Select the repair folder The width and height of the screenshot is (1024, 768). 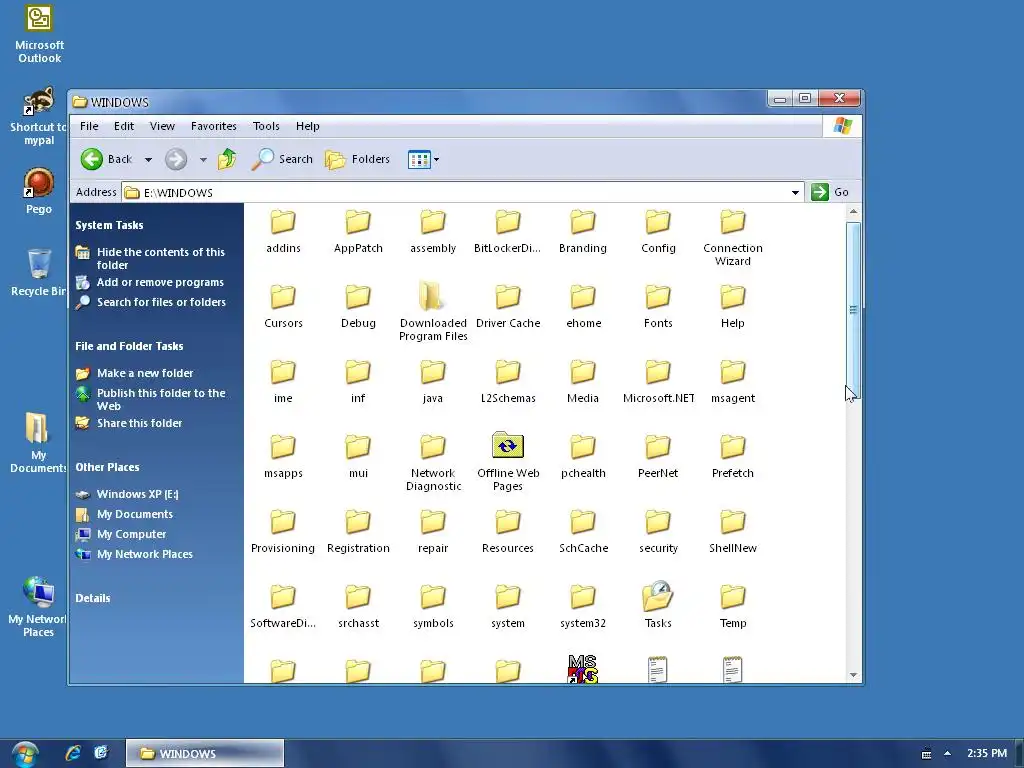coord(433,532)
